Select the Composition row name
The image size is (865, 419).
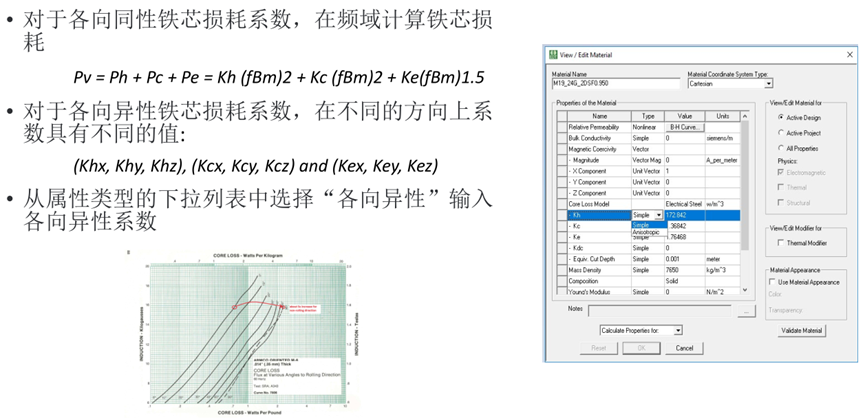599,281
